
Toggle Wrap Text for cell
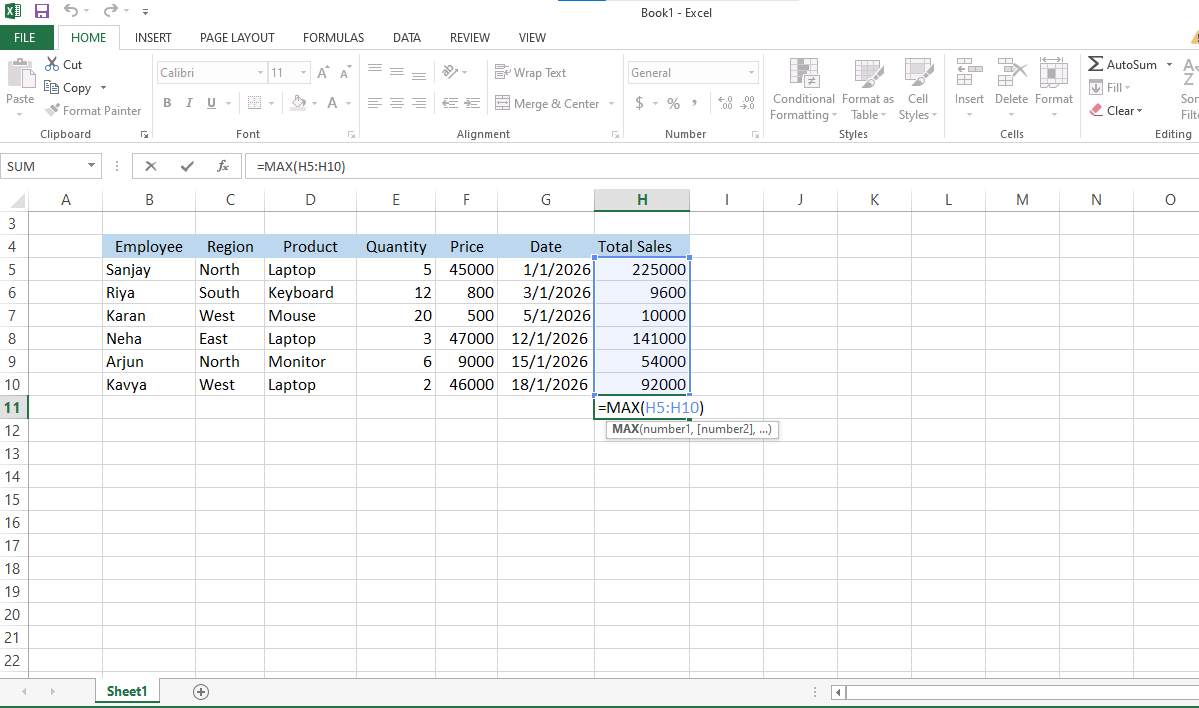click(x=530, y=73)
